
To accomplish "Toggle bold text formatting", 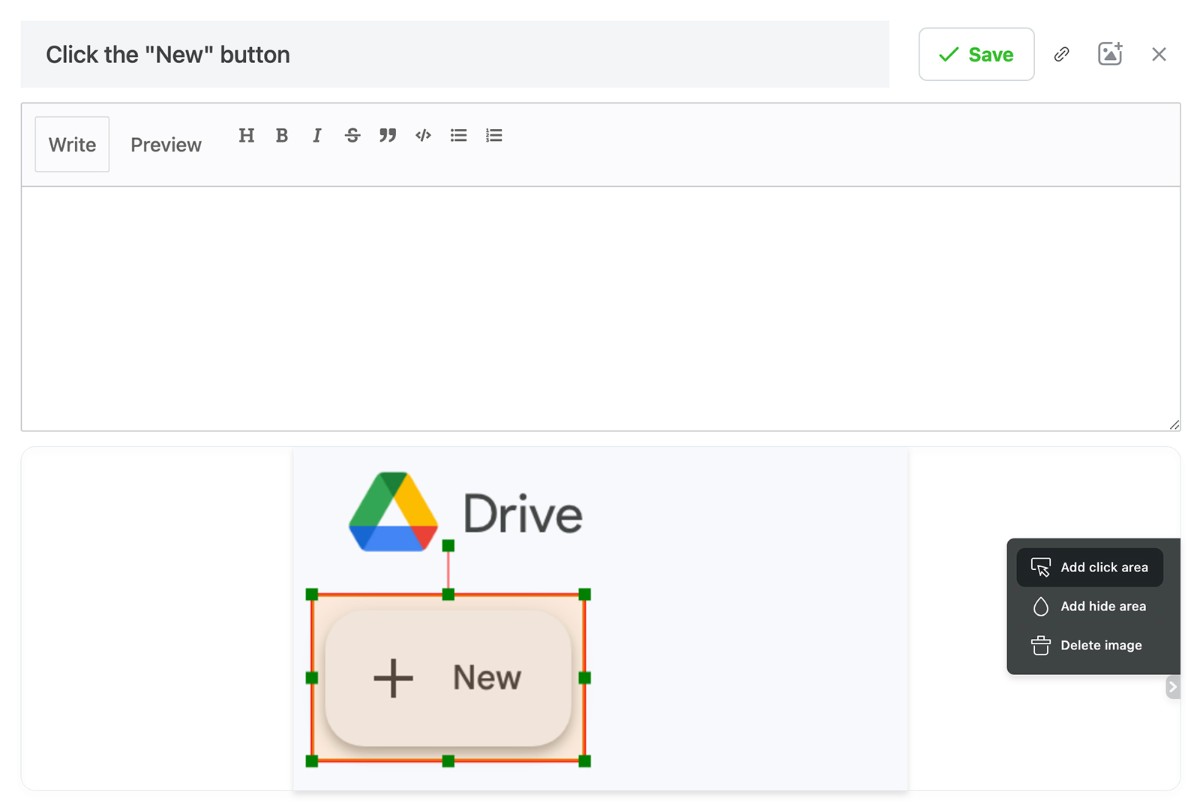I will pos(282,136).
